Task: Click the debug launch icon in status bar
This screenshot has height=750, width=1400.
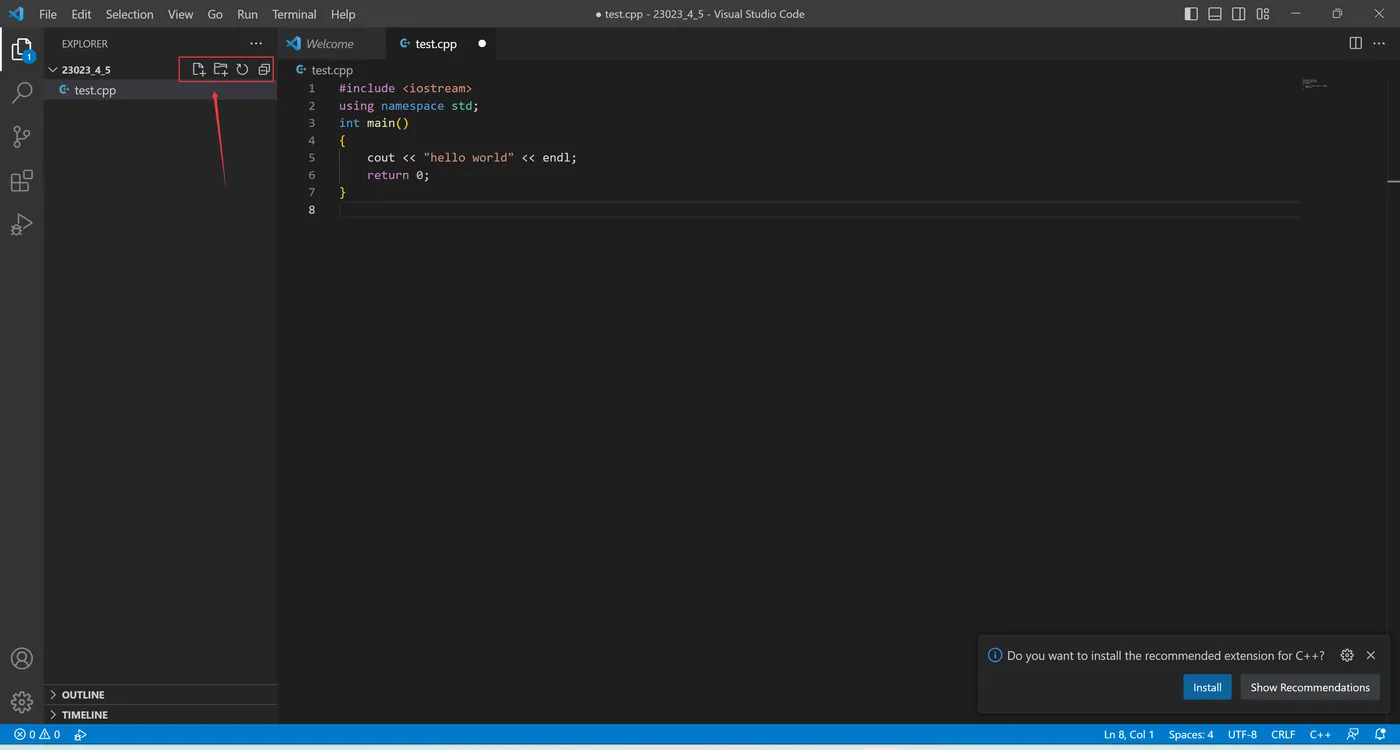Action: (80, 734)
